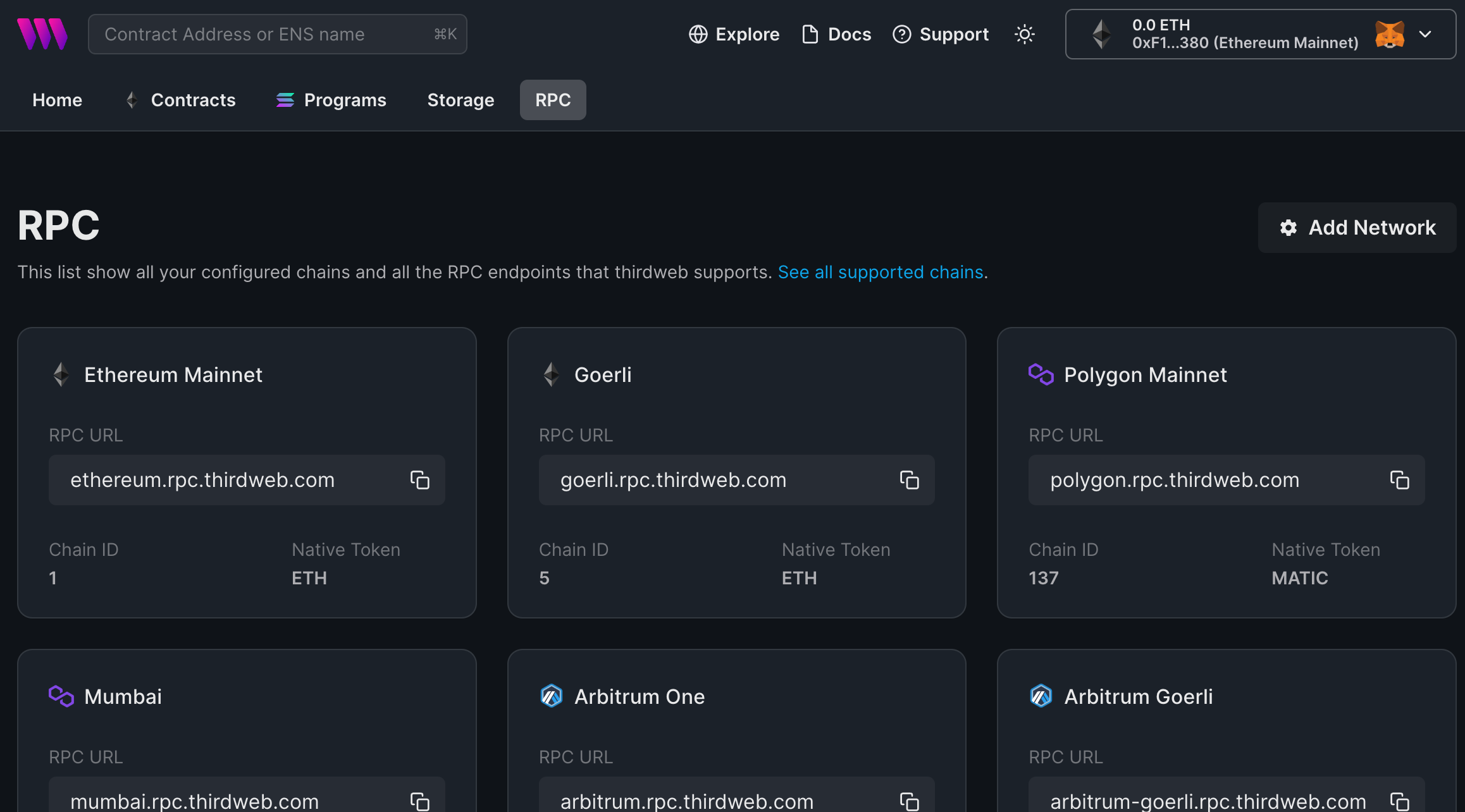Copy the arbitrum.rpc.thirdweb.com URL
The height and width of the screenshot is (812, 1465).
click(909, 801)
